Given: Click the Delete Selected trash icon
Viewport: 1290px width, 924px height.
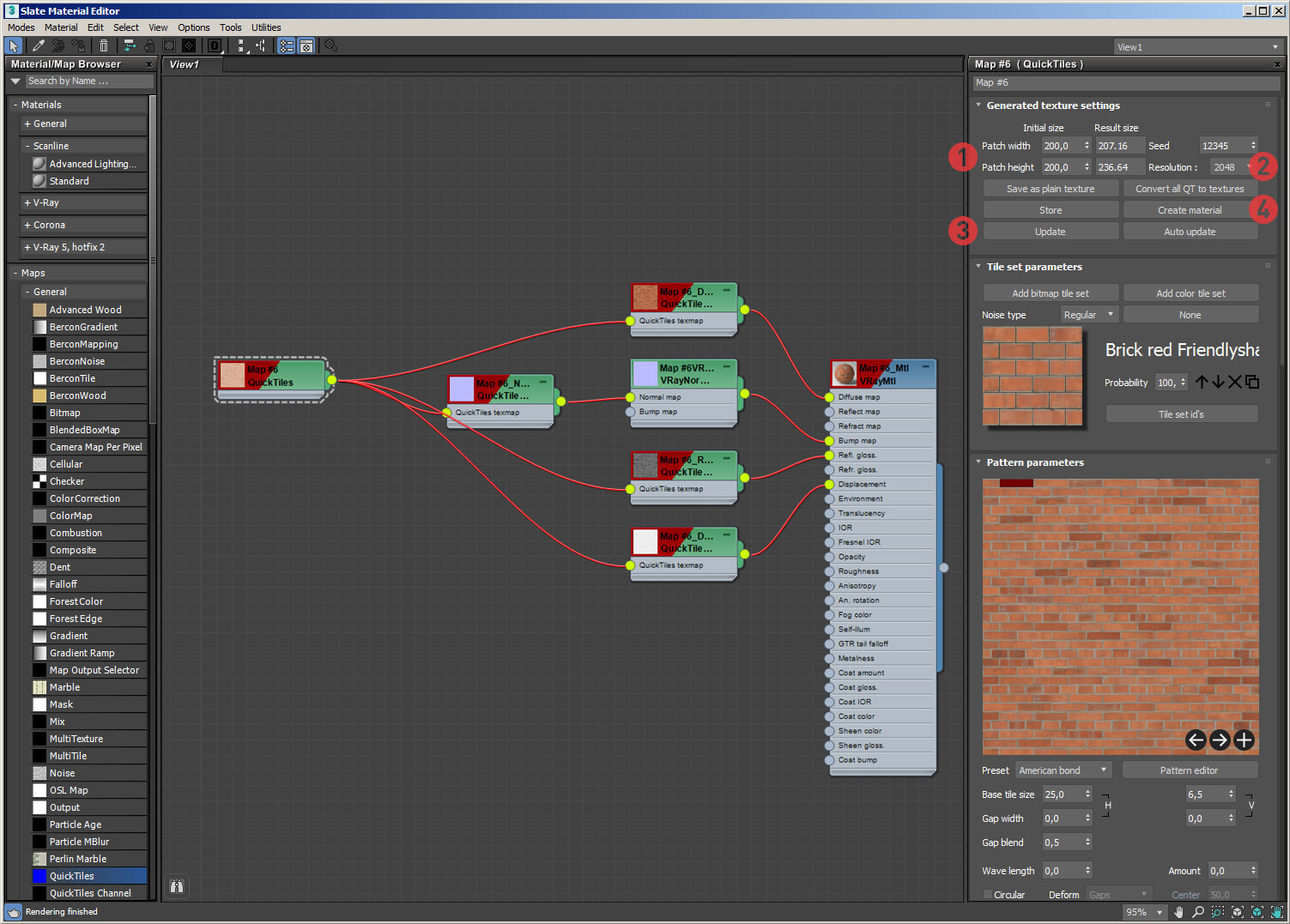Looking at the screenshot, I should [104, 46].
